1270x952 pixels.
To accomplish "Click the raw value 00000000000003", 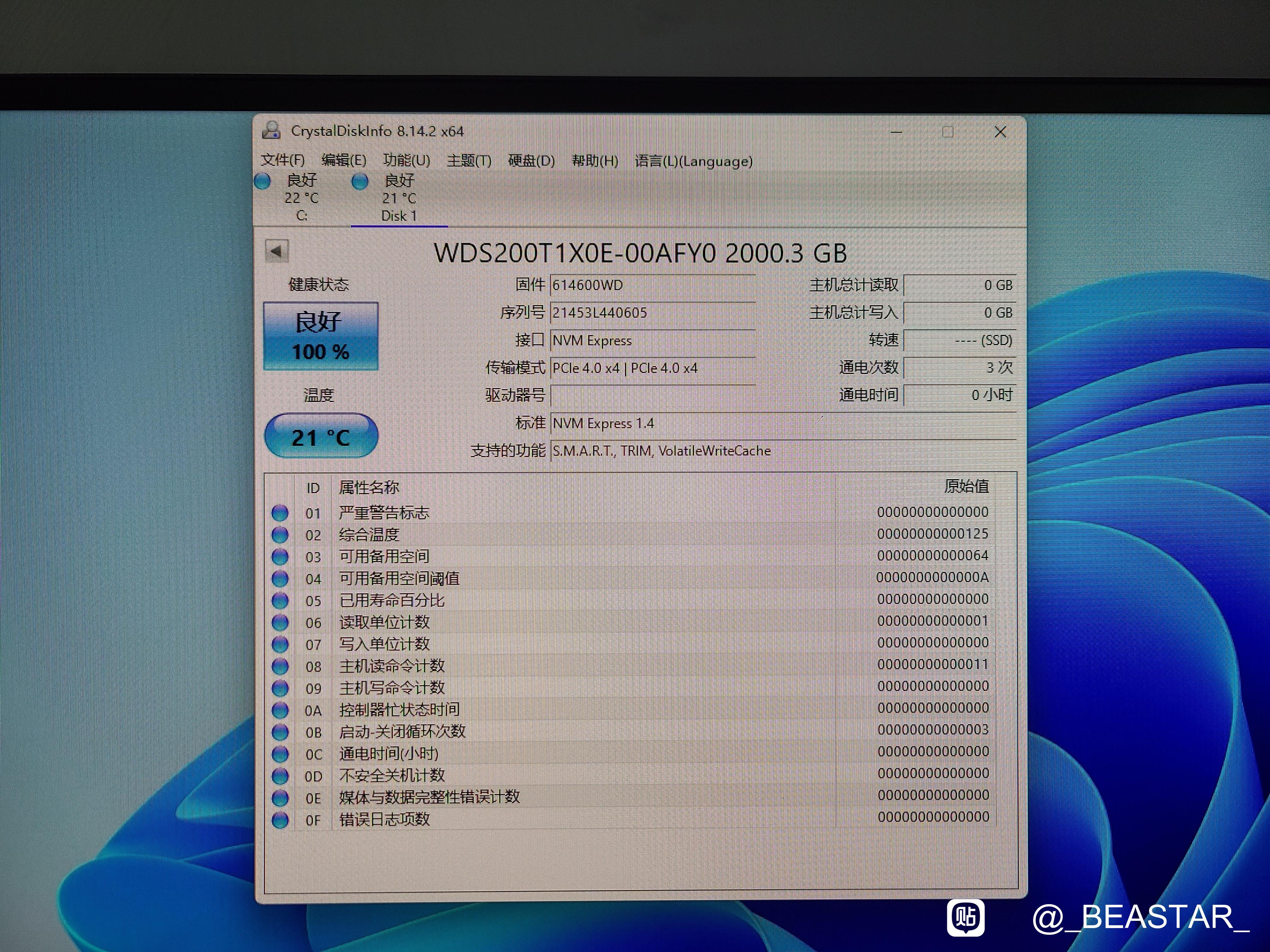I will tap(932, 730).
